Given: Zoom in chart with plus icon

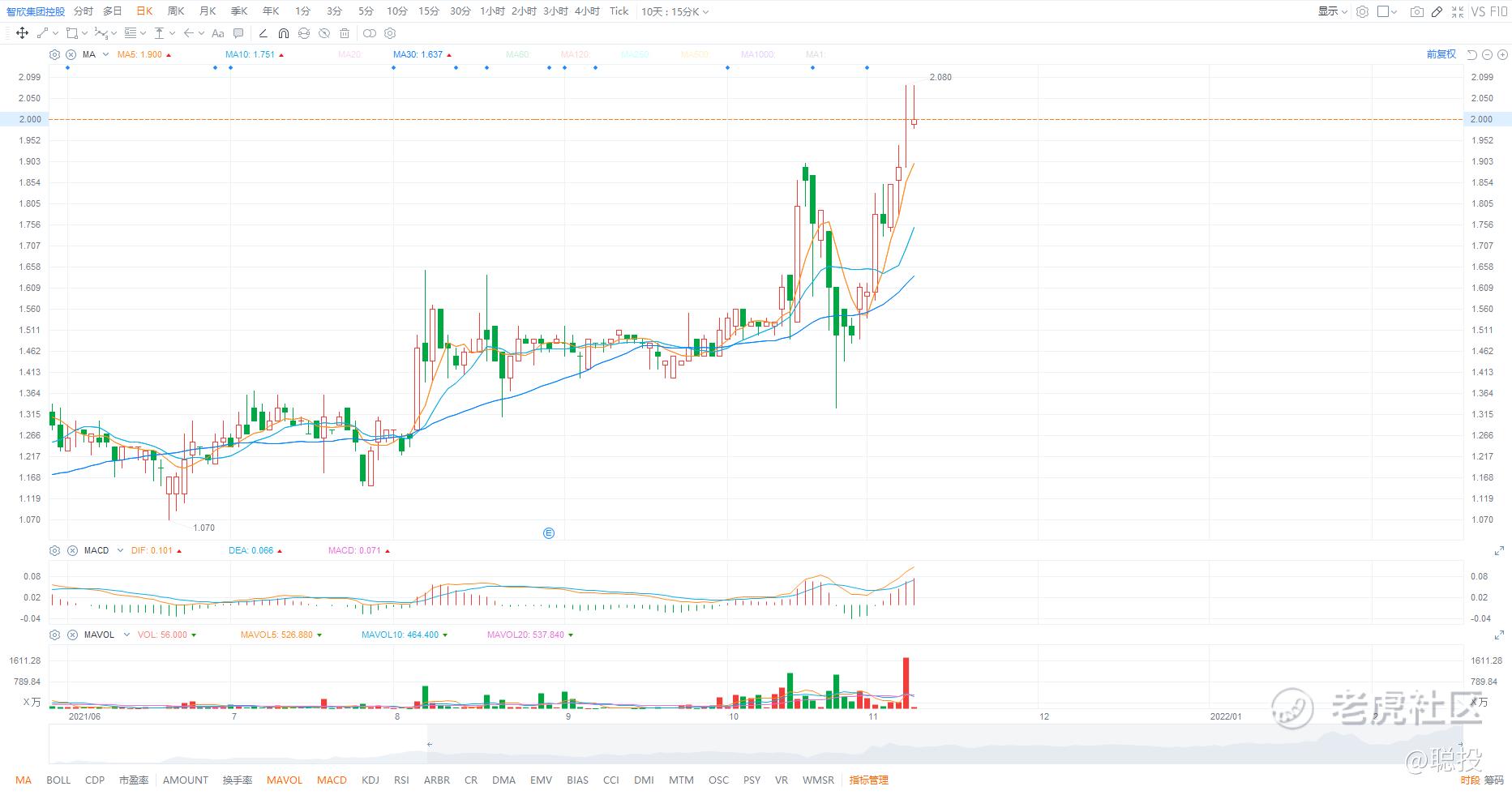Looking at the screenshot, I should click(x=1502, y=54).
